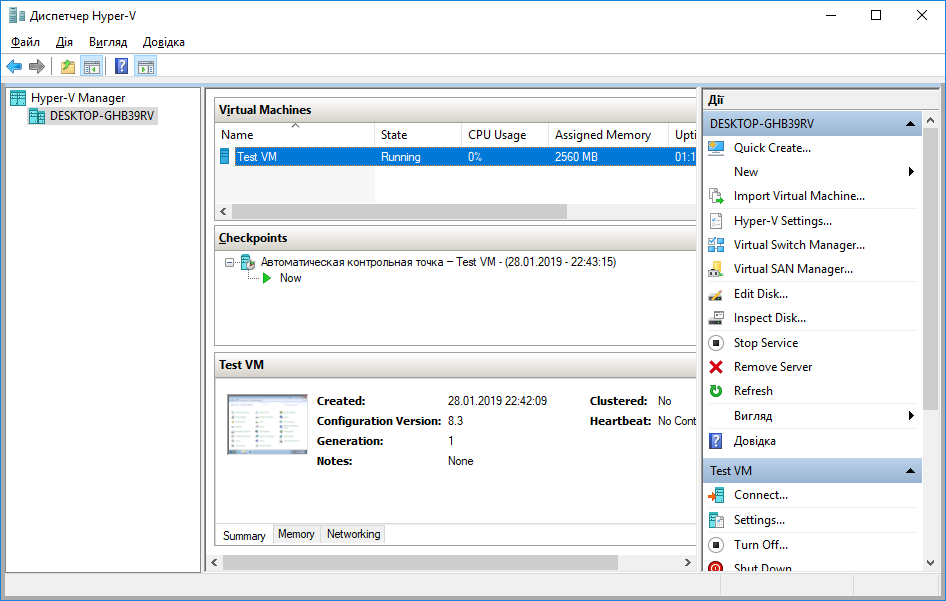The image size is (946, 601).
Task: Open Hyper-V Settings... action
Action: (x=783, y=221)
